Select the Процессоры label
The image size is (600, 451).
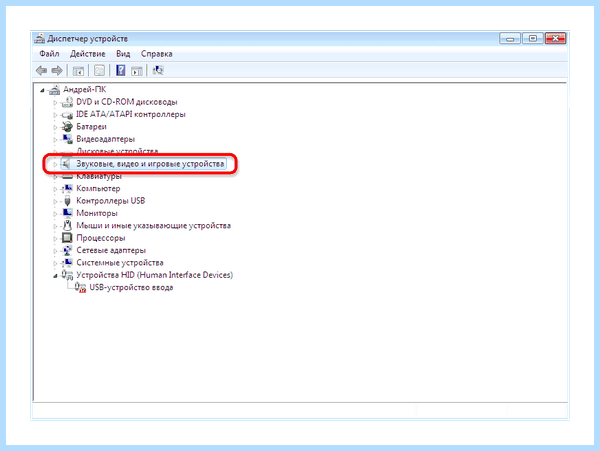(101, 238)
